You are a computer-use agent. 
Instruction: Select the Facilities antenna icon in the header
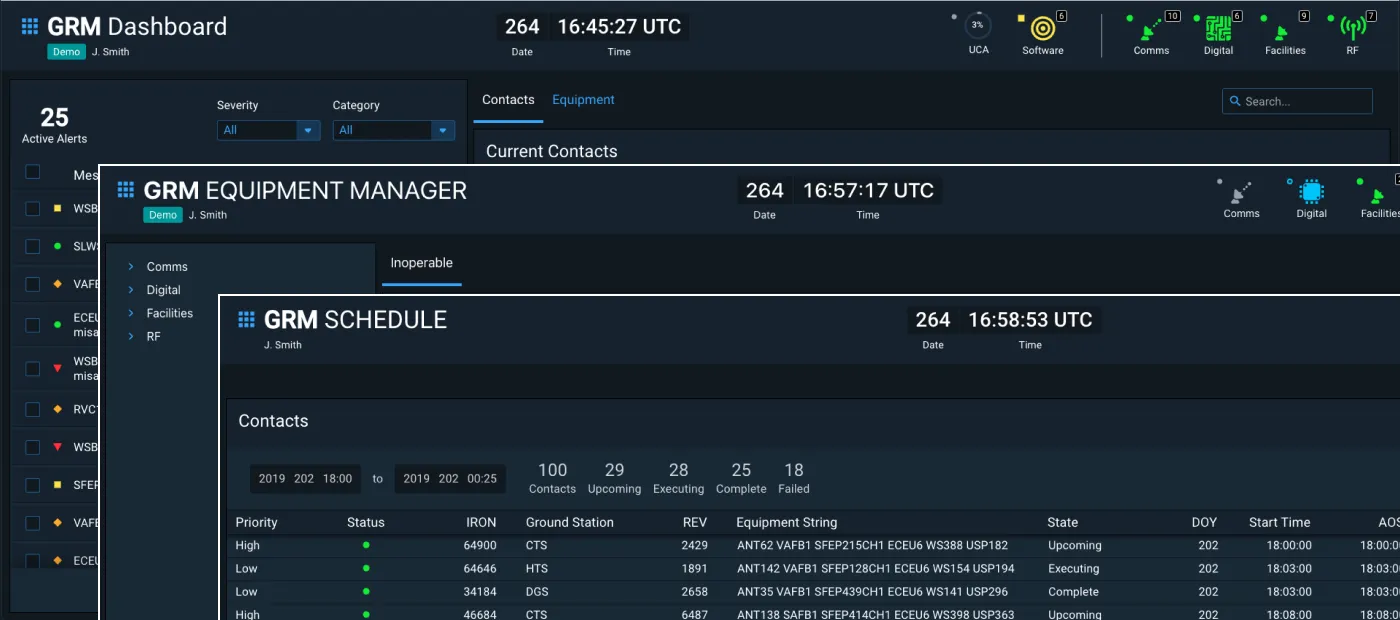pos(1284,30)
